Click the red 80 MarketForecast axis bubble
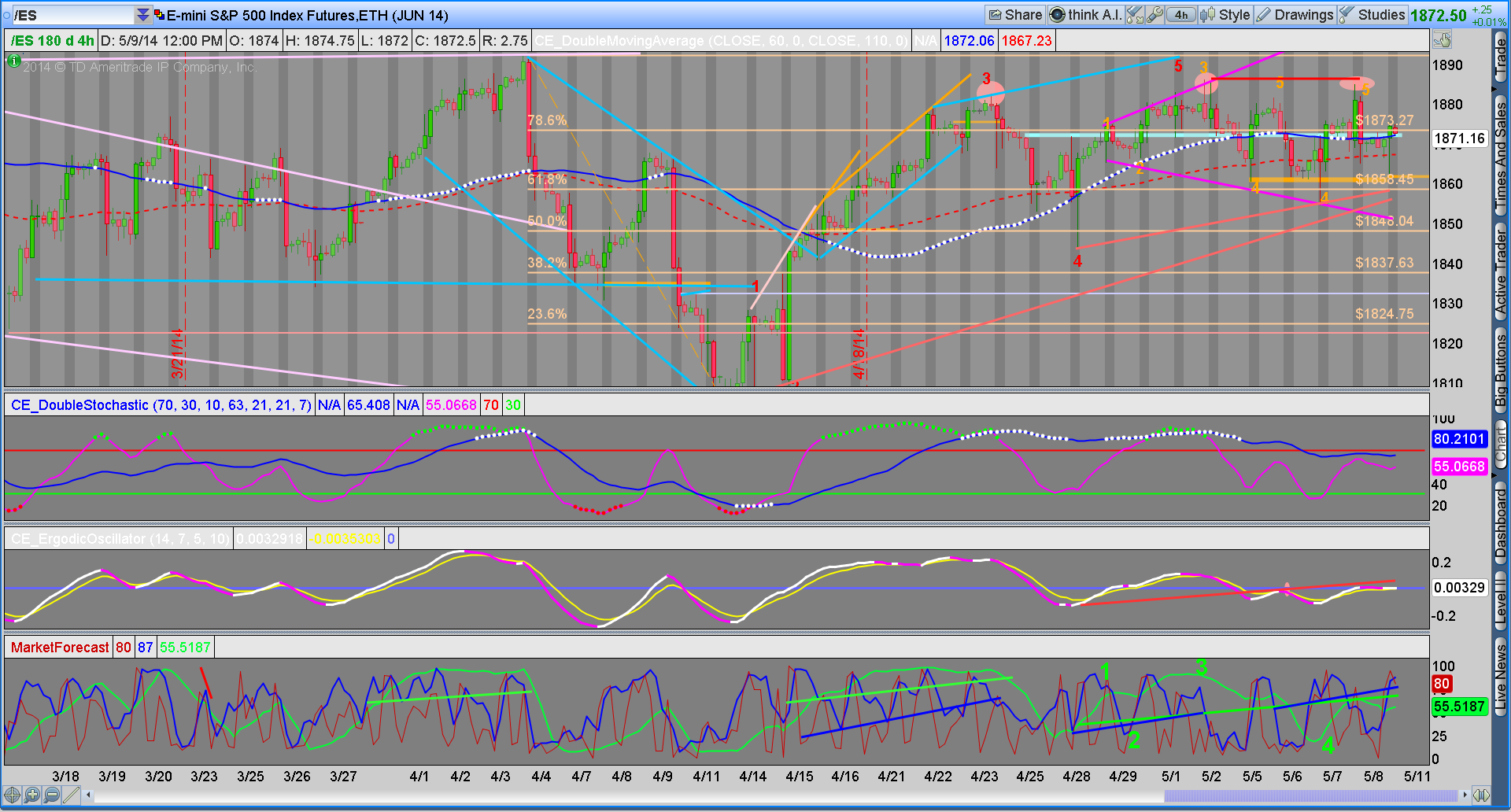 pos(1442,684)
